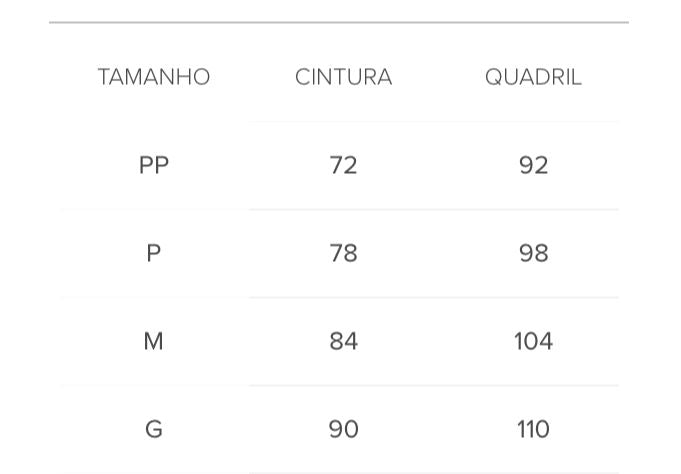
Task: Pick the G size label
Action: [154, 429]
